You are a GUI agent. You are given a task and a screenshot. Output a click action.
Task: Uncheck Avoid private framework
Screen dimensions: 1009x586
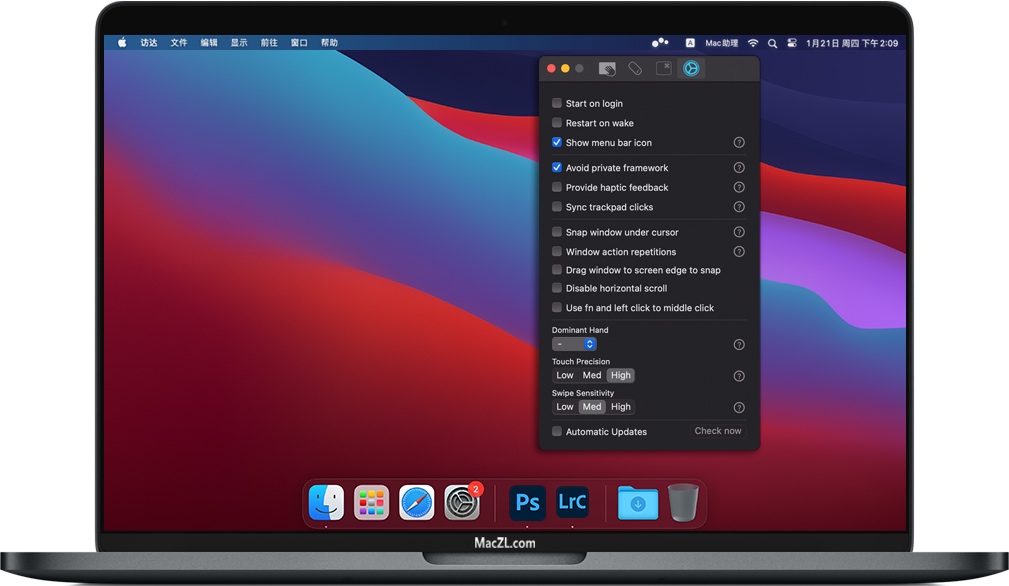557,168
